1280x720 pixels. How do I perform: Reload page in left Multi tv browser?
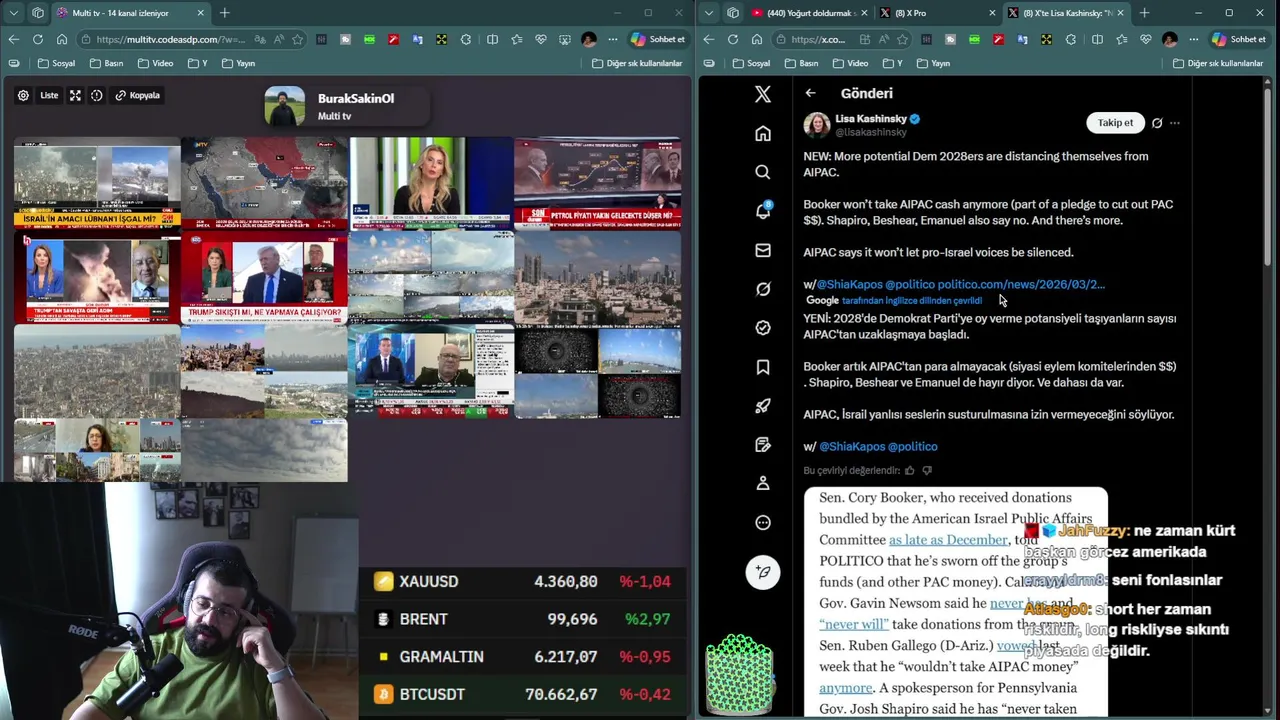pos(37,39)
